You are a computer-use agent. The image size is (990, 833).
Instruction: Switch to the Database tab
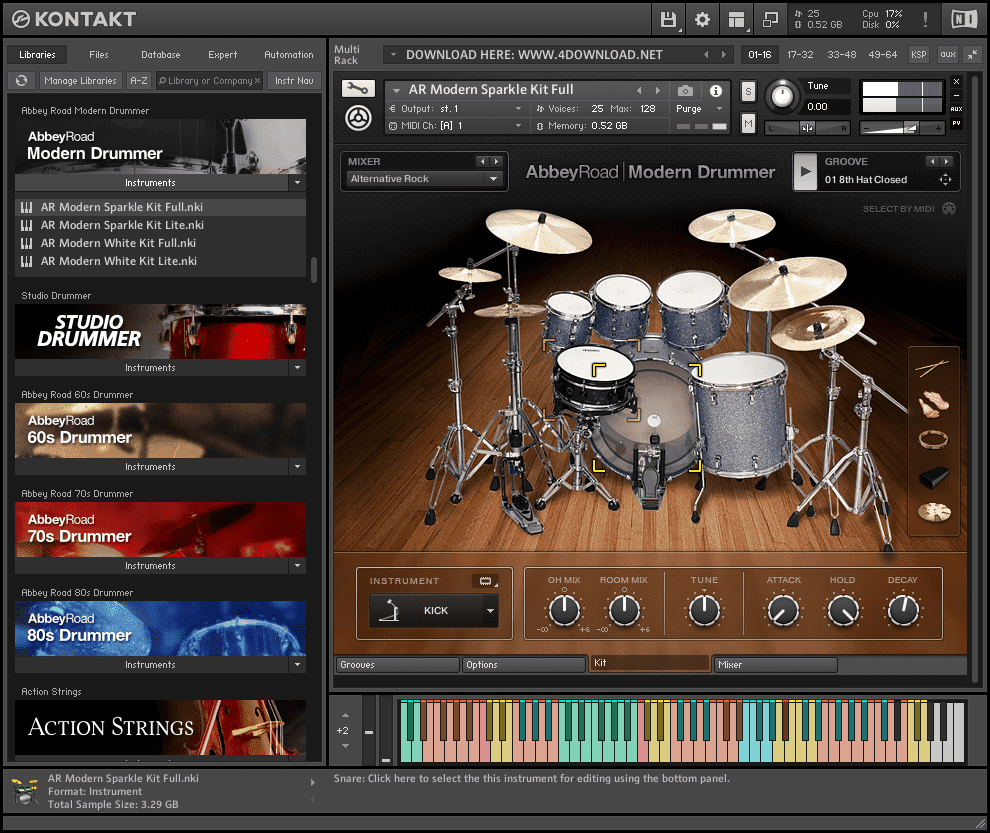pos(160,55)
